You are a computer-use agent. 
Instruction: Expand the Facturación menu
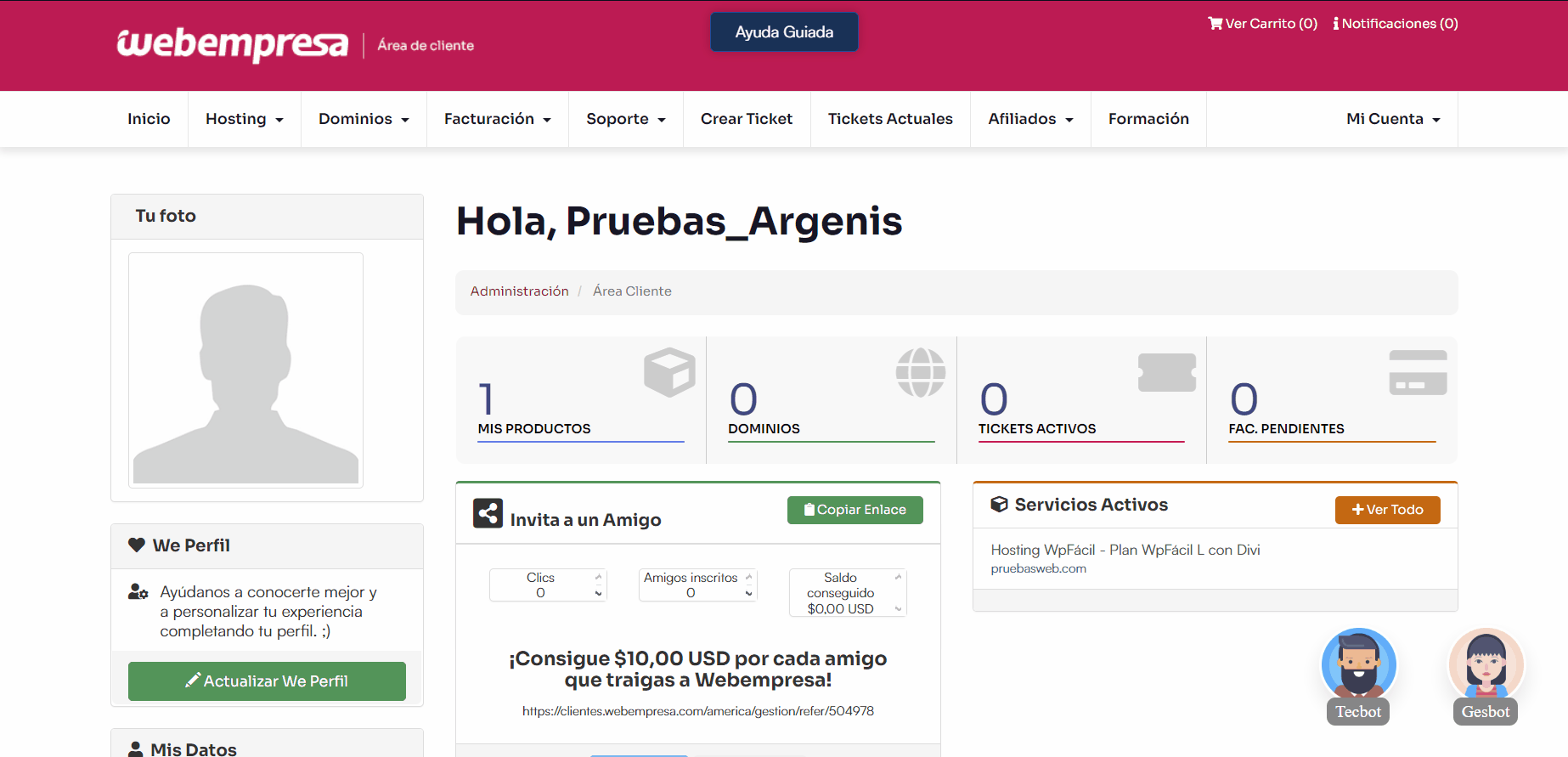click(497, 119)
